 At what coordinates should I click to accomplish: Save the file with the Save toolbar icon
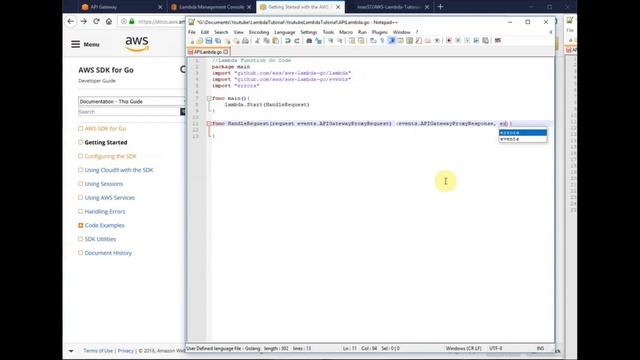tap(209, 41)
